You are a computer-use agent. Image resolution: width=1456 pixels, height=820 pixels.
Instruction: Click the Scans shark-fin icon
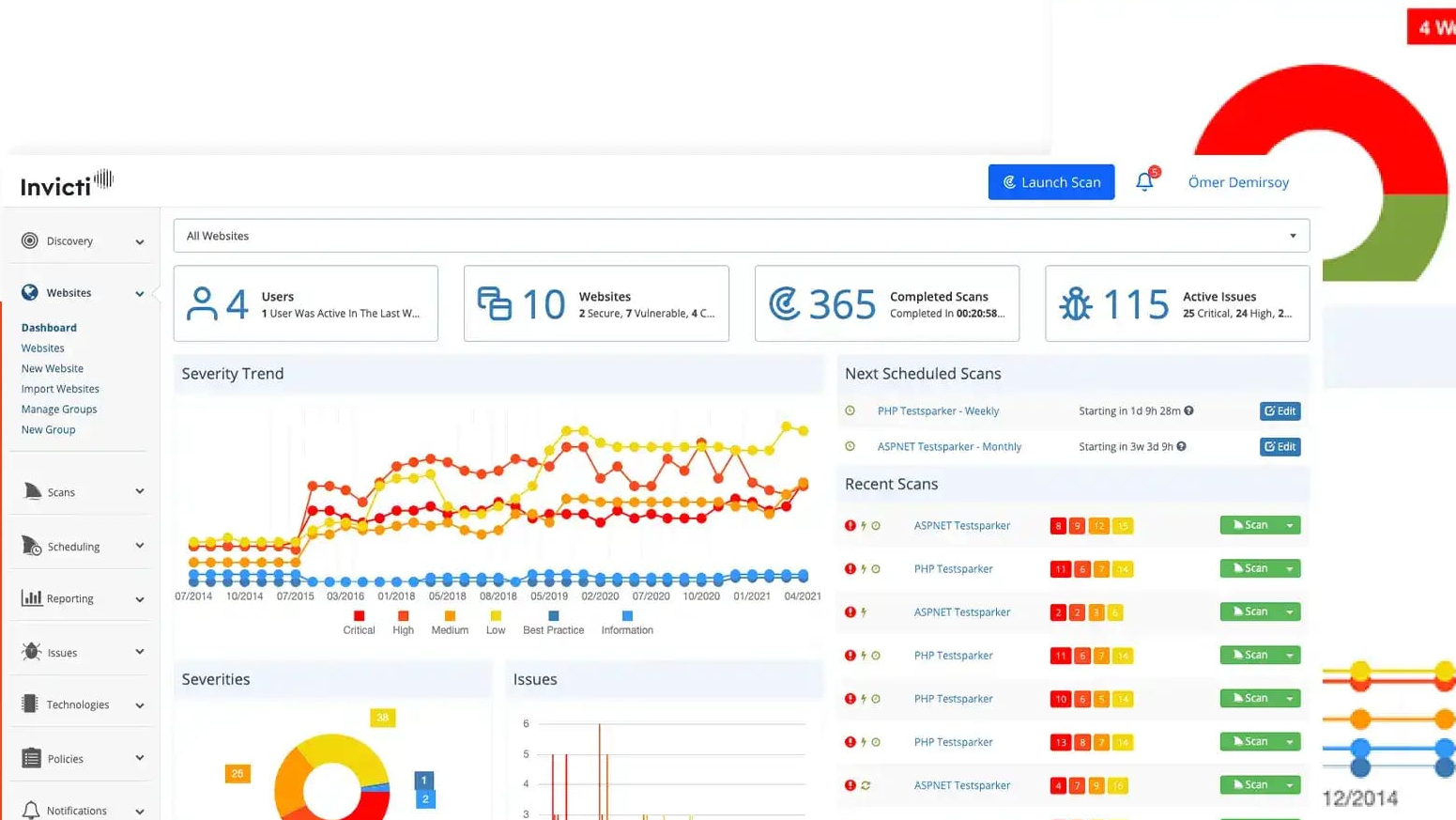click(x=32, y=491)
